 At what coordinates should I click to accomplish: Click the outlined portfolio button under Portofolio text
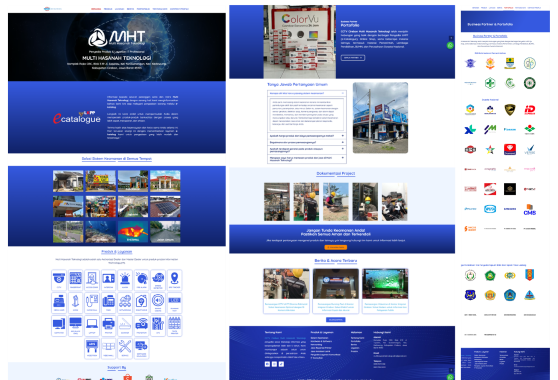[x=353, y=58]
